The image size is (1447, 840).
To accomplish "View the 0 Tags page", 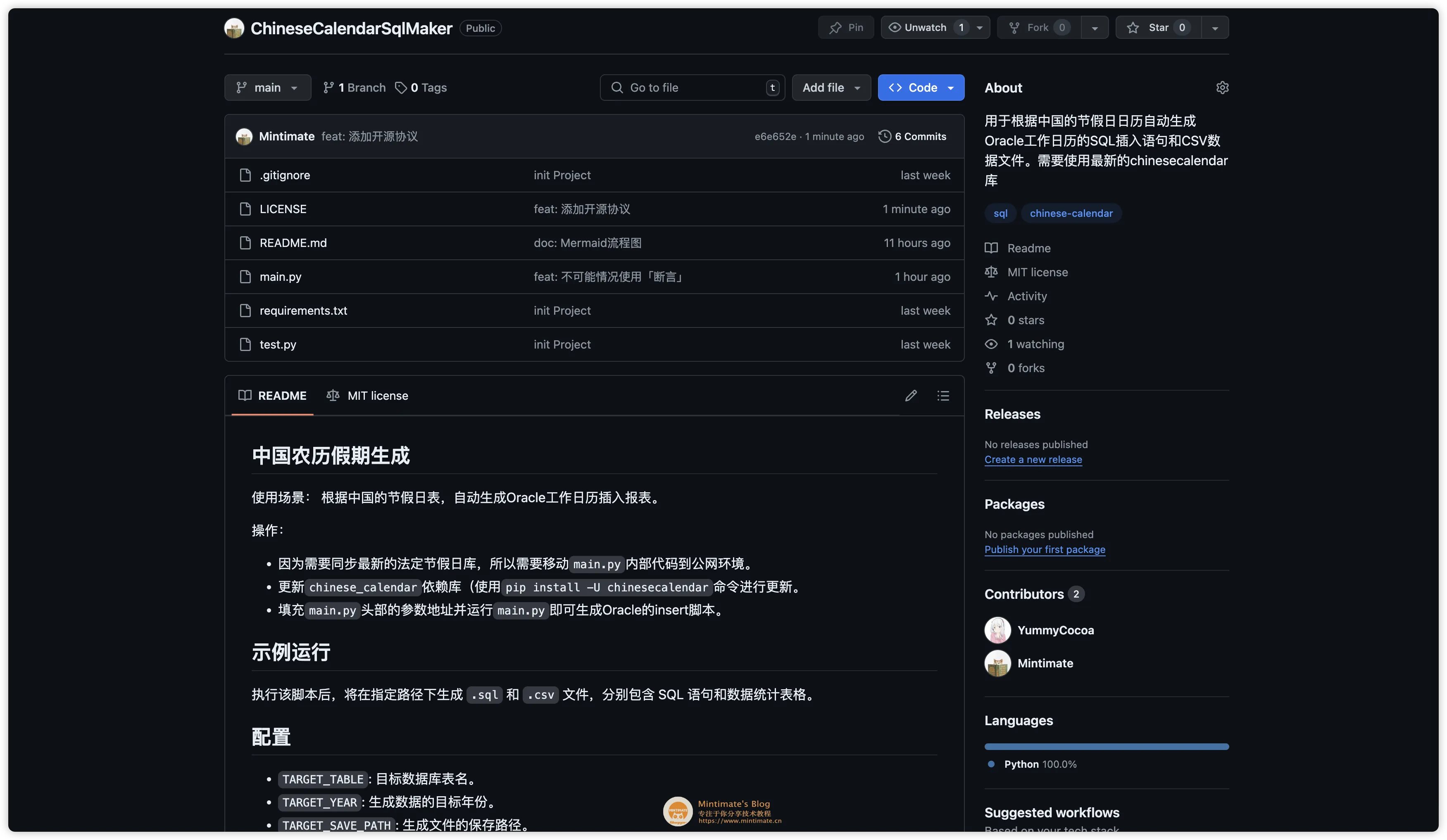I will point(421,88).
